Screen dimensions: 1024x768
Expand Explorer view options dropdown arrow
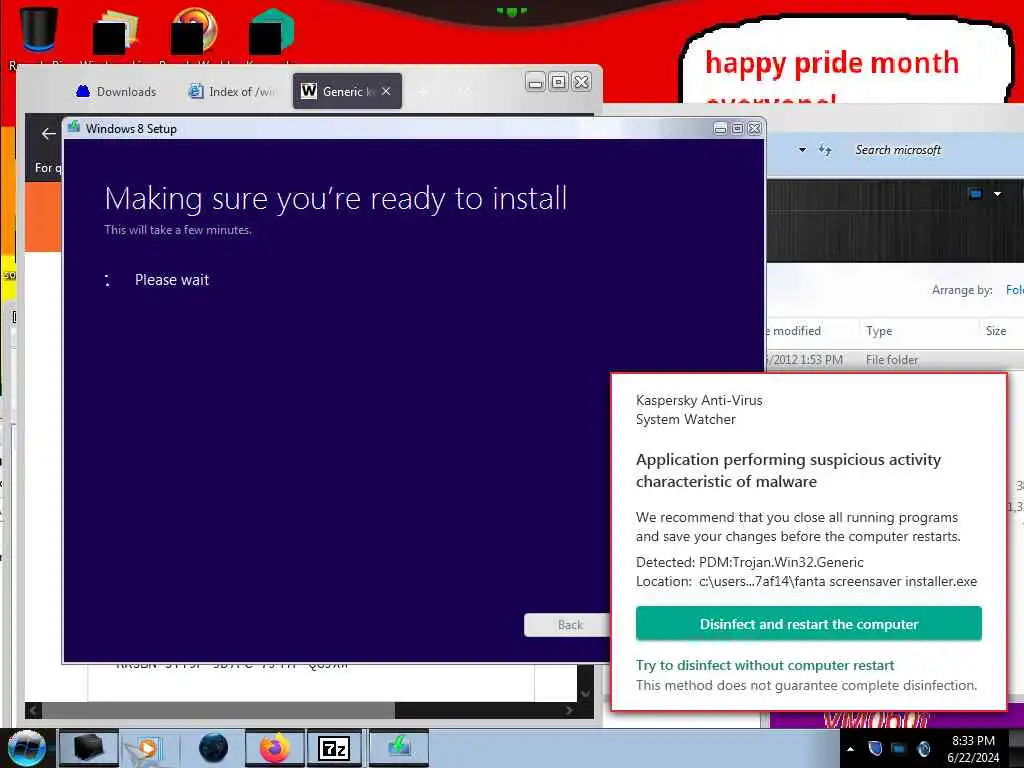tap(997, 193)
